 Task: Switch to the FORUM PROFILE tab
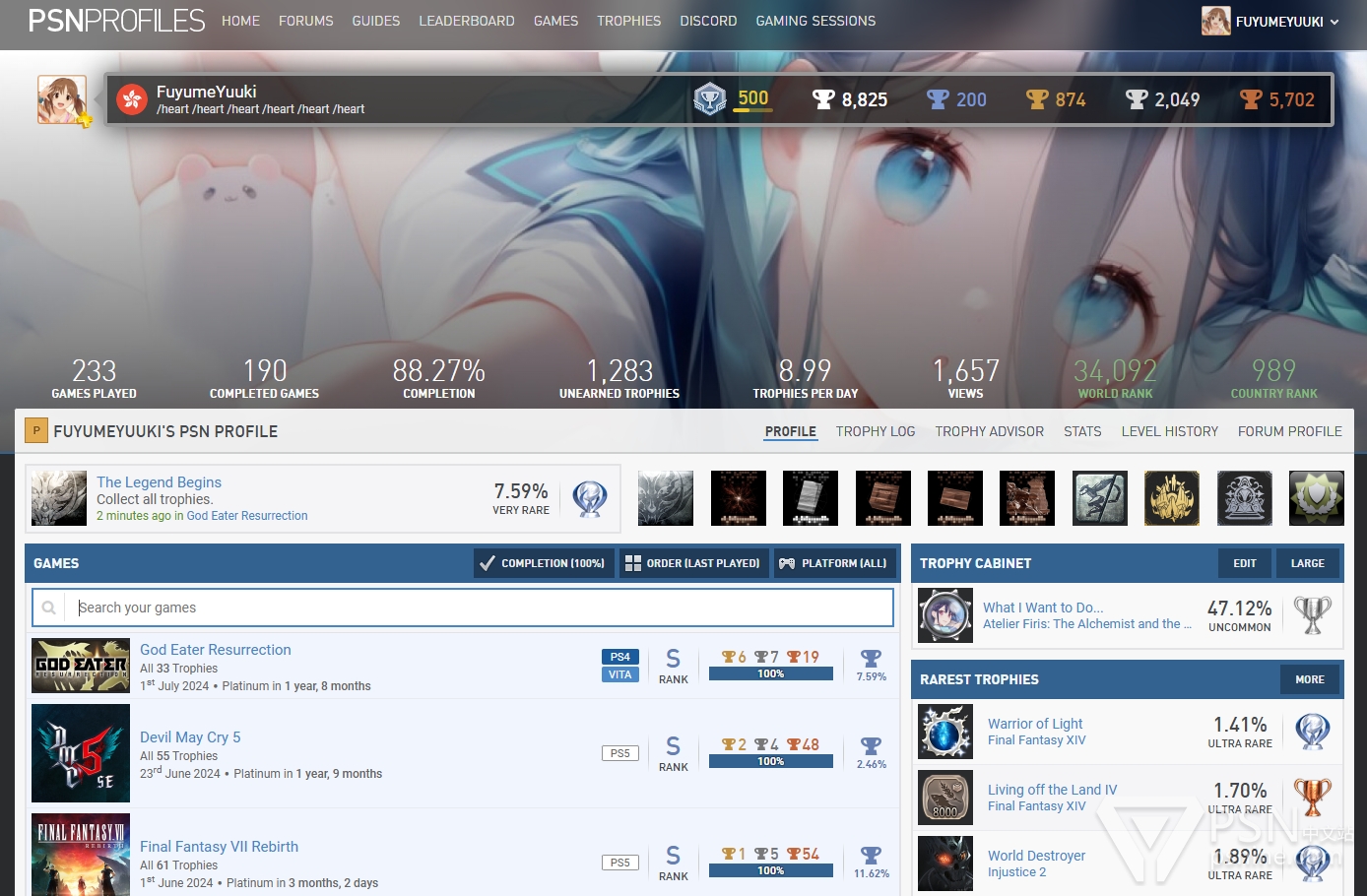(1290, 431)
